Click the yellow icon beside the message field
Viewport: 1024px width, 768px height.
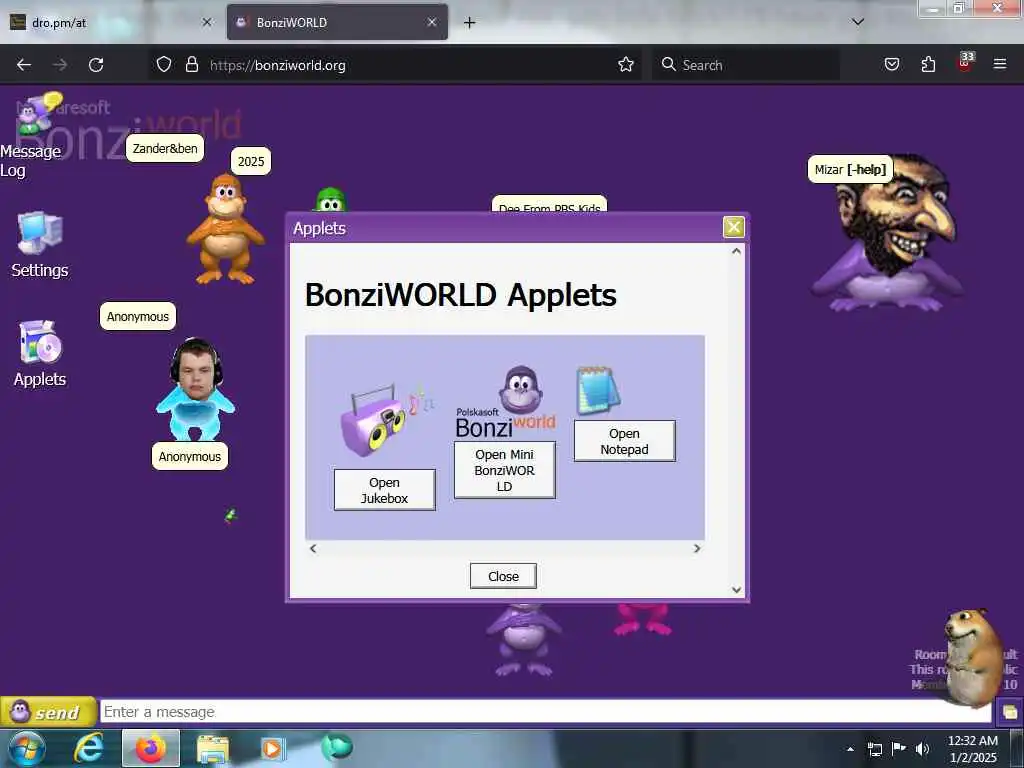1009,712
